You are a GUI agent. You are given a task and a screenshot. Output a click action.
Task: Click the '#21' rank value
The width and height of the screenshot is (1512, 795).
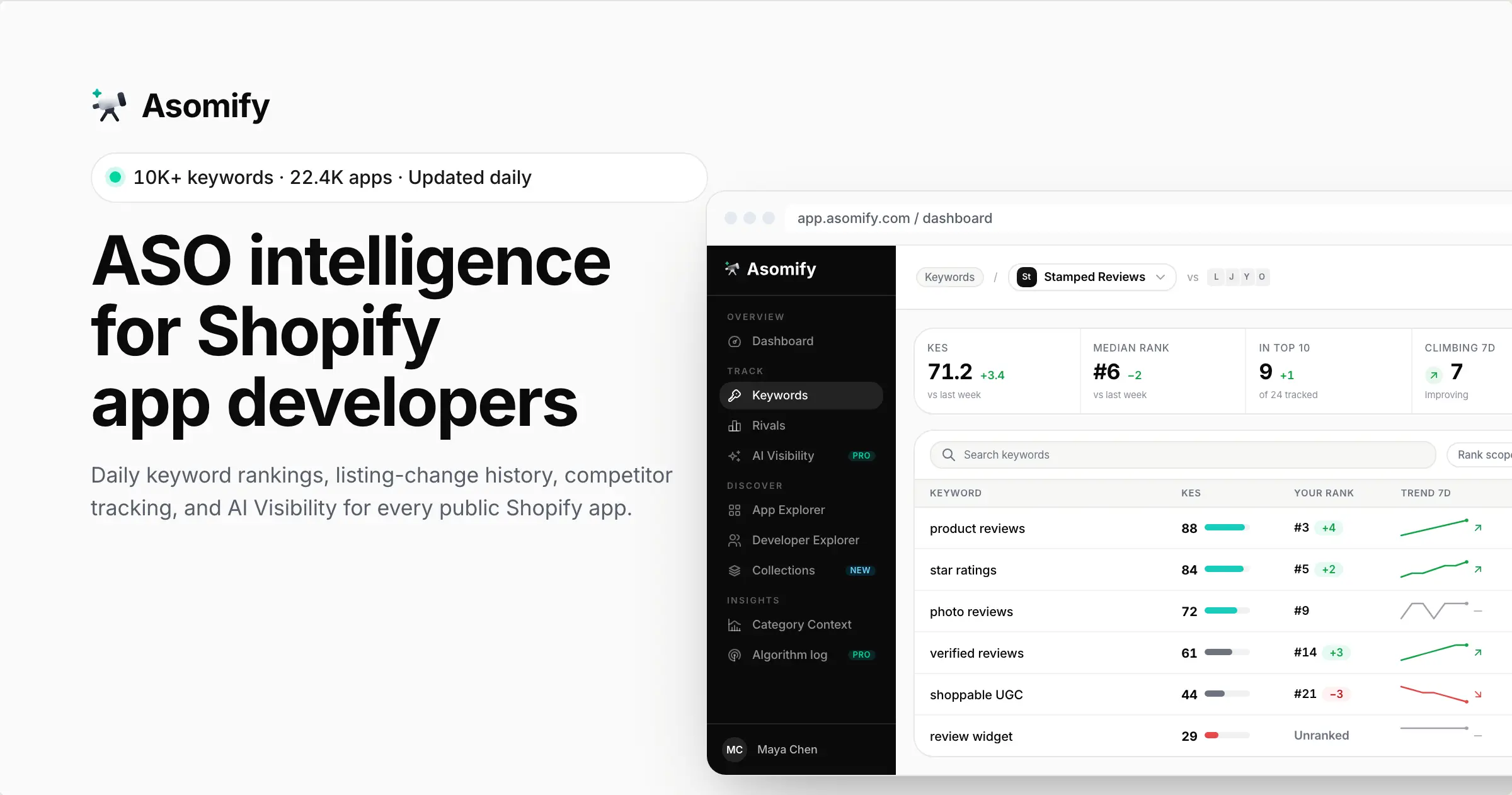1305,694
